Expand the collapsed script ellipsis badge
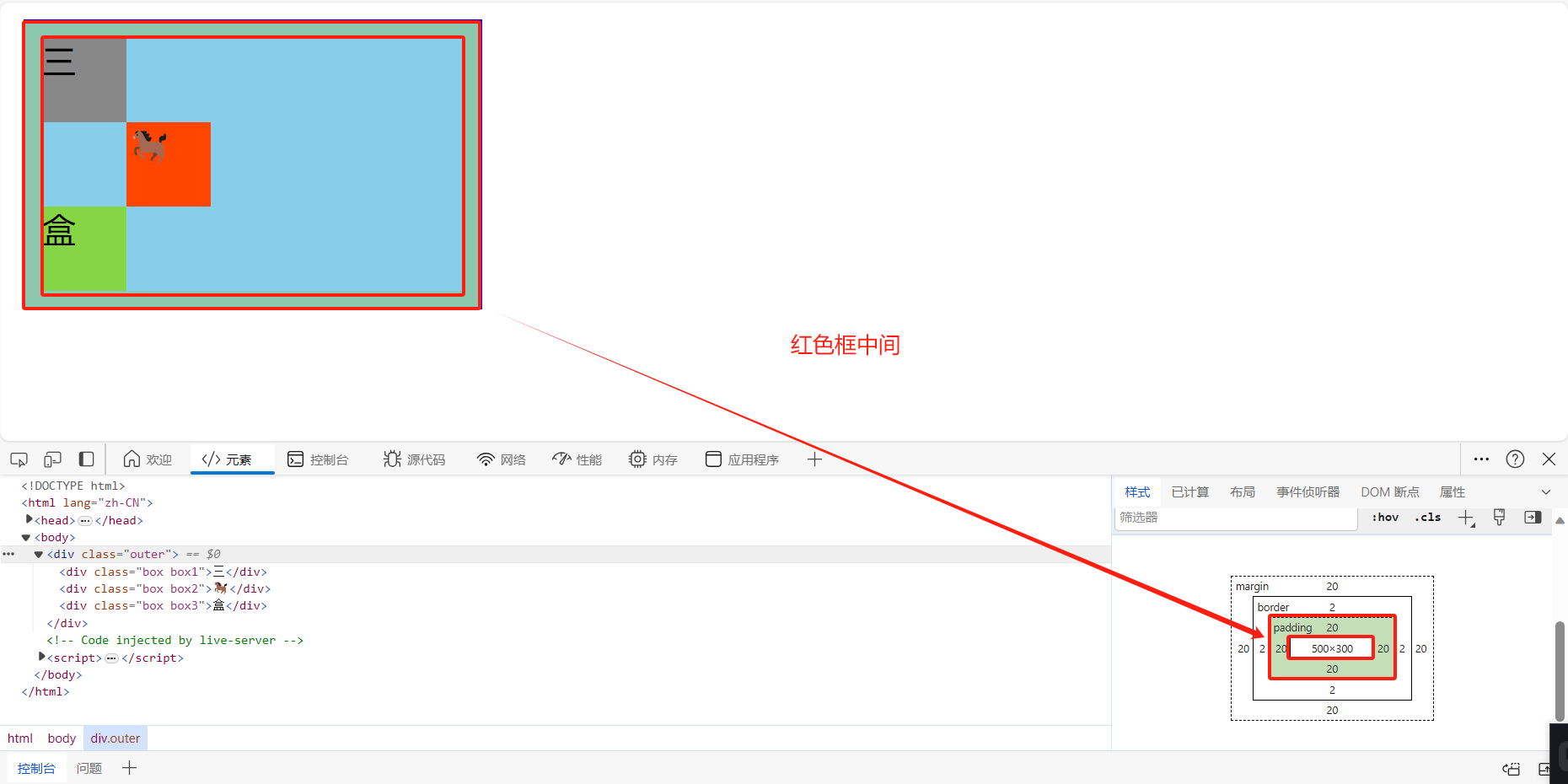This screenshot has width=1568, height=784. (x=111, y=658)
